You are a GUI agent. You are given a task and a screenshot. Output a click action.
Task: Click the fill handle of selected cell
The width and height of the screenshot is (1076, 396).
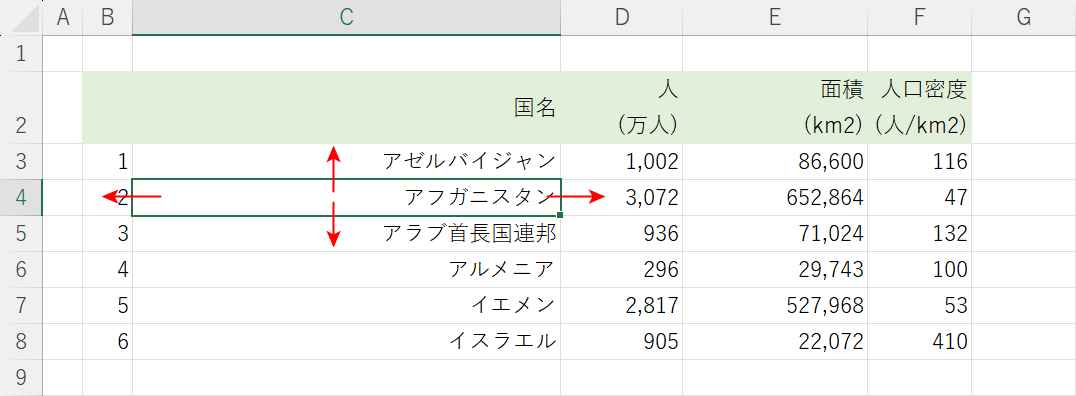[561, 216]
